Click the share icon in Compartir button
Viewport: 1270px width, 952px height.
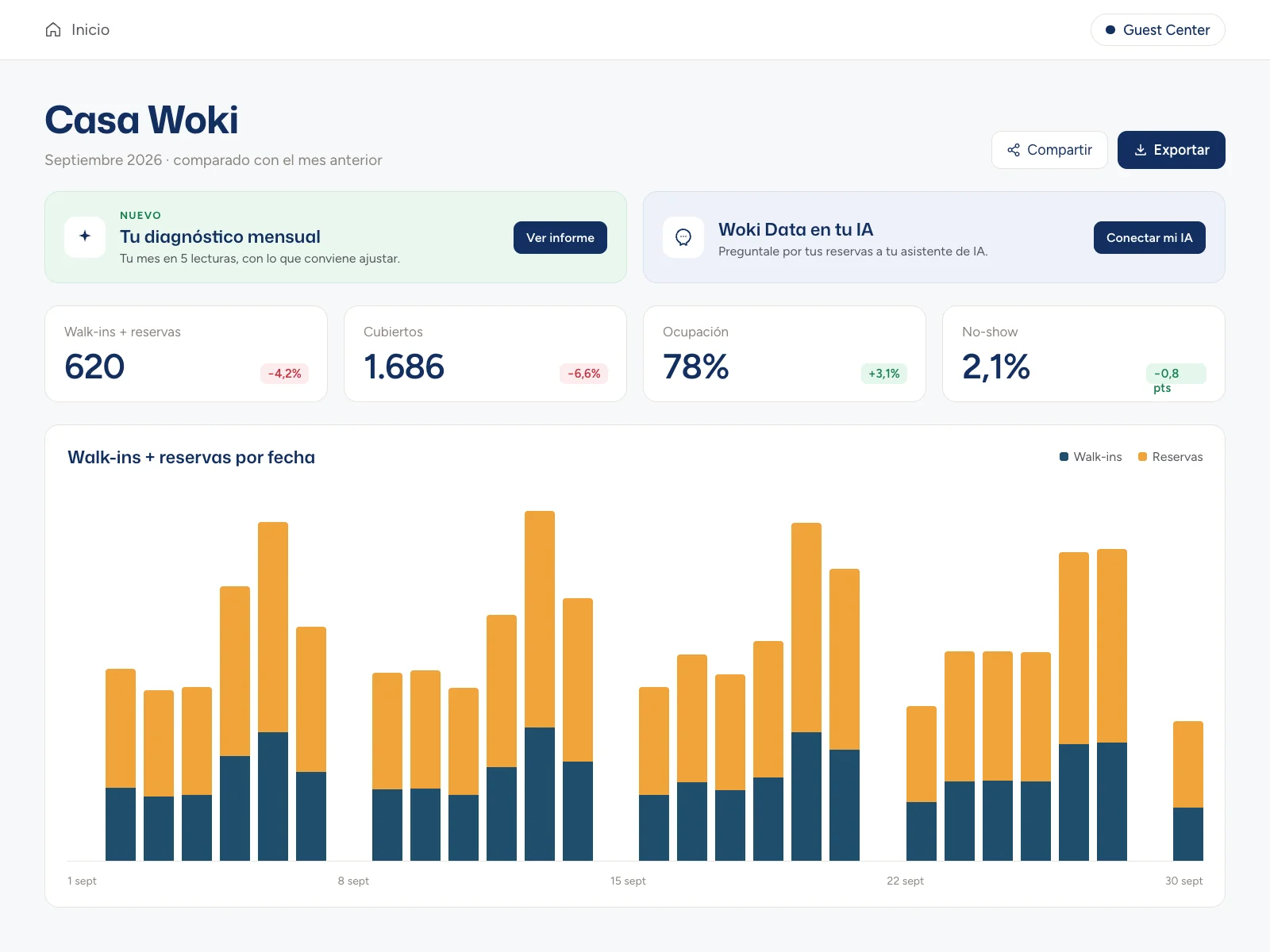[1014, 150]
